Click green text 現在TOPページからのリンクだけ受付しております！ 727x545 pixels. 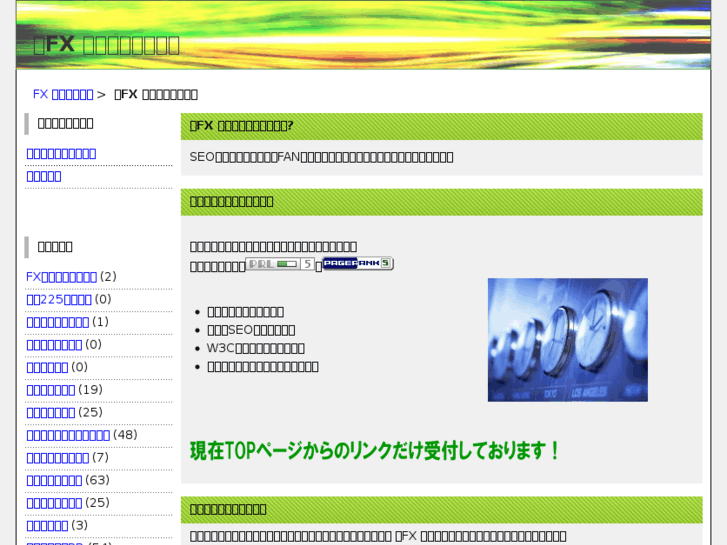(x=375, y=451)
